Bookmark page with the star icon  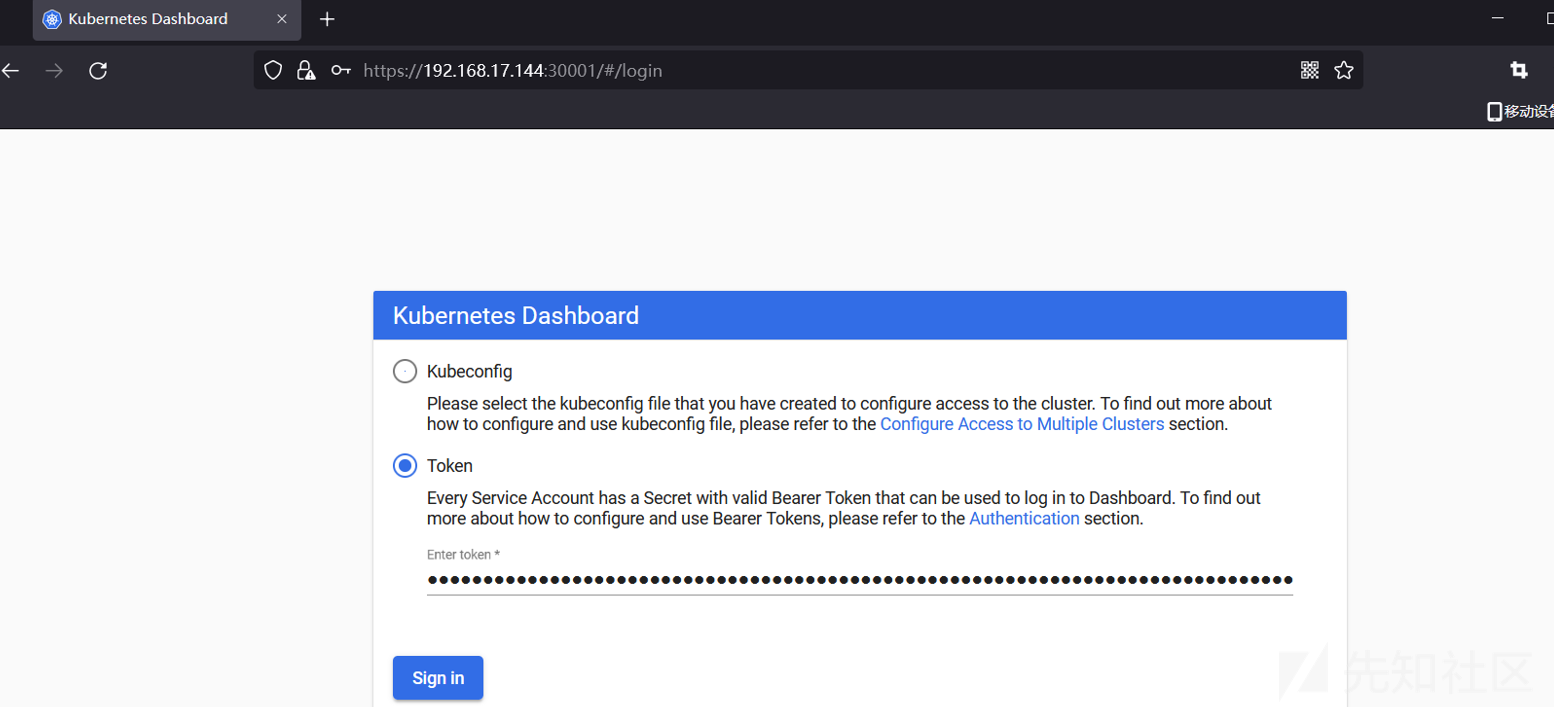point(1344,70)
